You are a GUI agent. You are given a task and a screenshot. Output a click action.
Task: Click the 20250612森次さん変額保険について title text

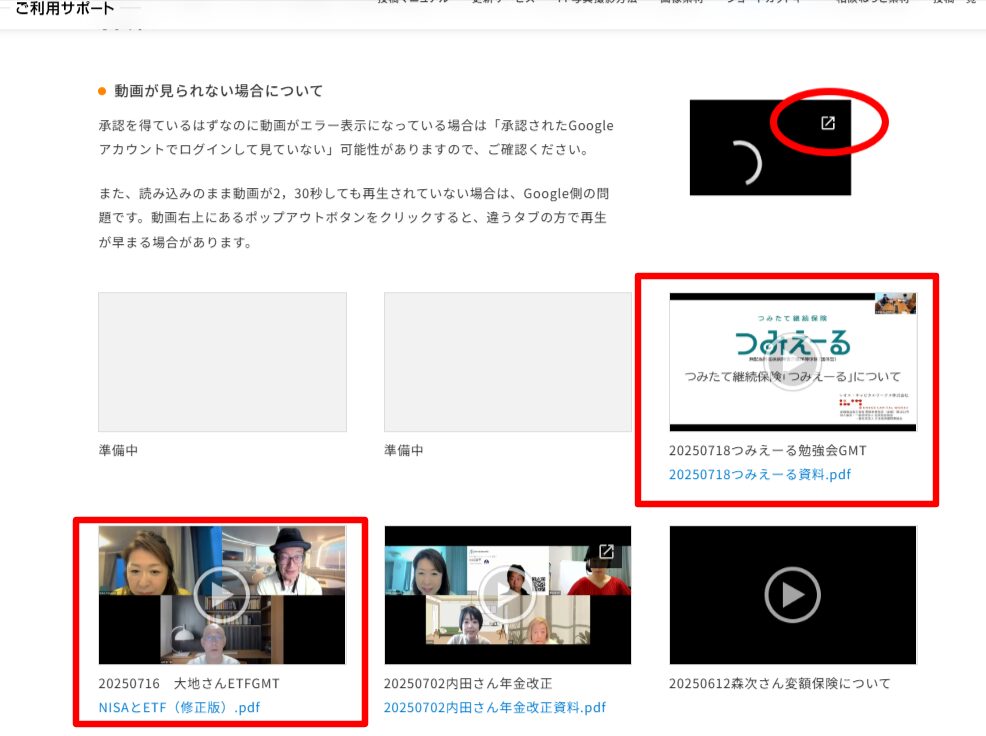(x=780, y=683)
